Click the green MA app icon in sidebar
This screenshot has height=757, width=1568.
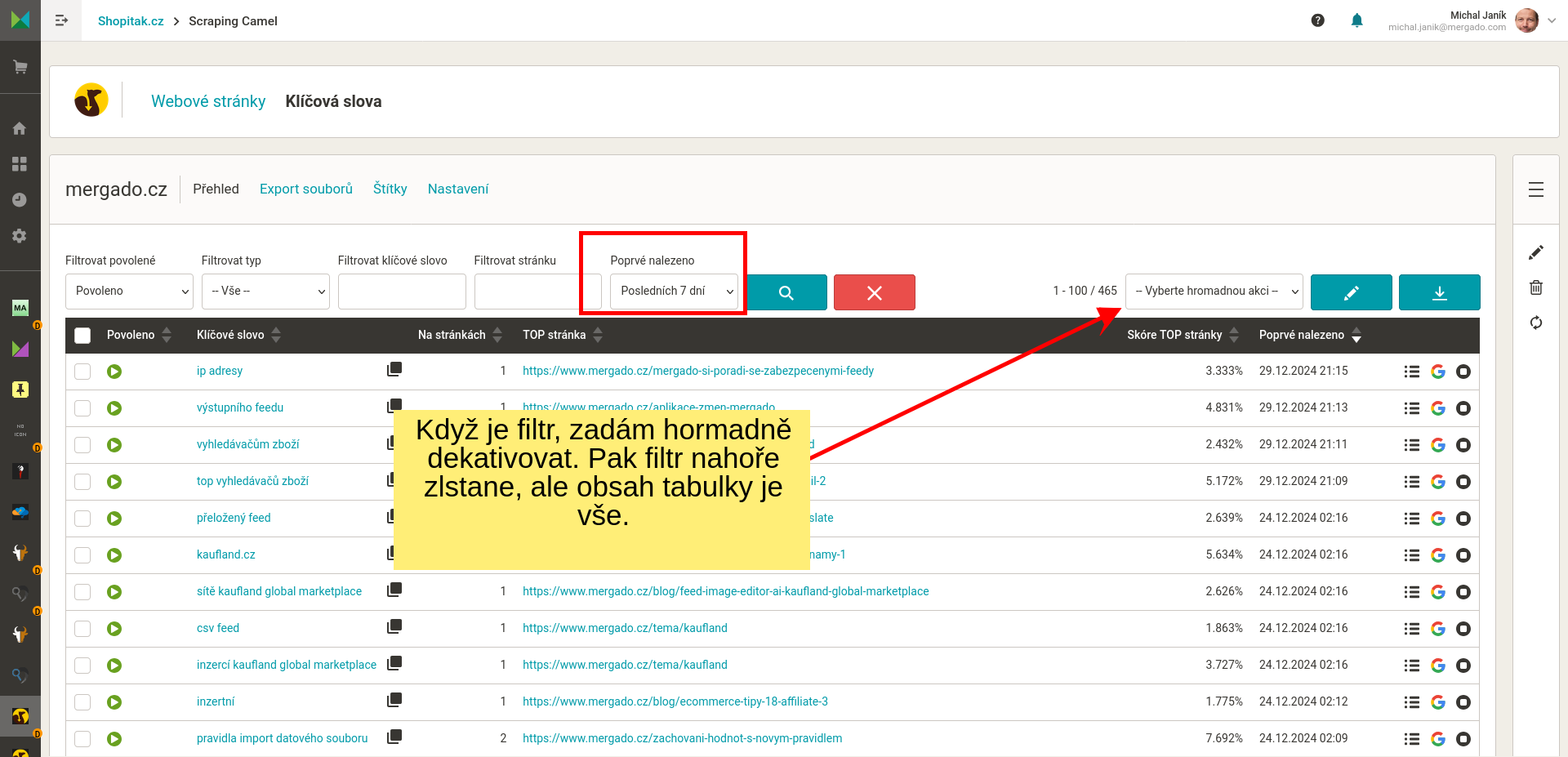tap(20, 308)
